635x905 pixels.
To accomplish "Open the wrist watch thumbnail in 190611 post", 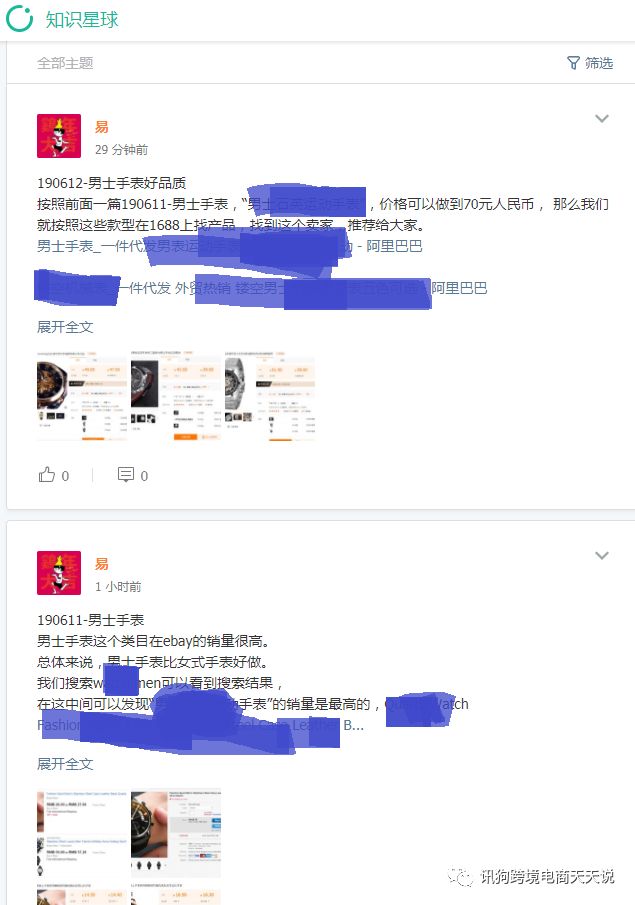I will pos(176,833).
